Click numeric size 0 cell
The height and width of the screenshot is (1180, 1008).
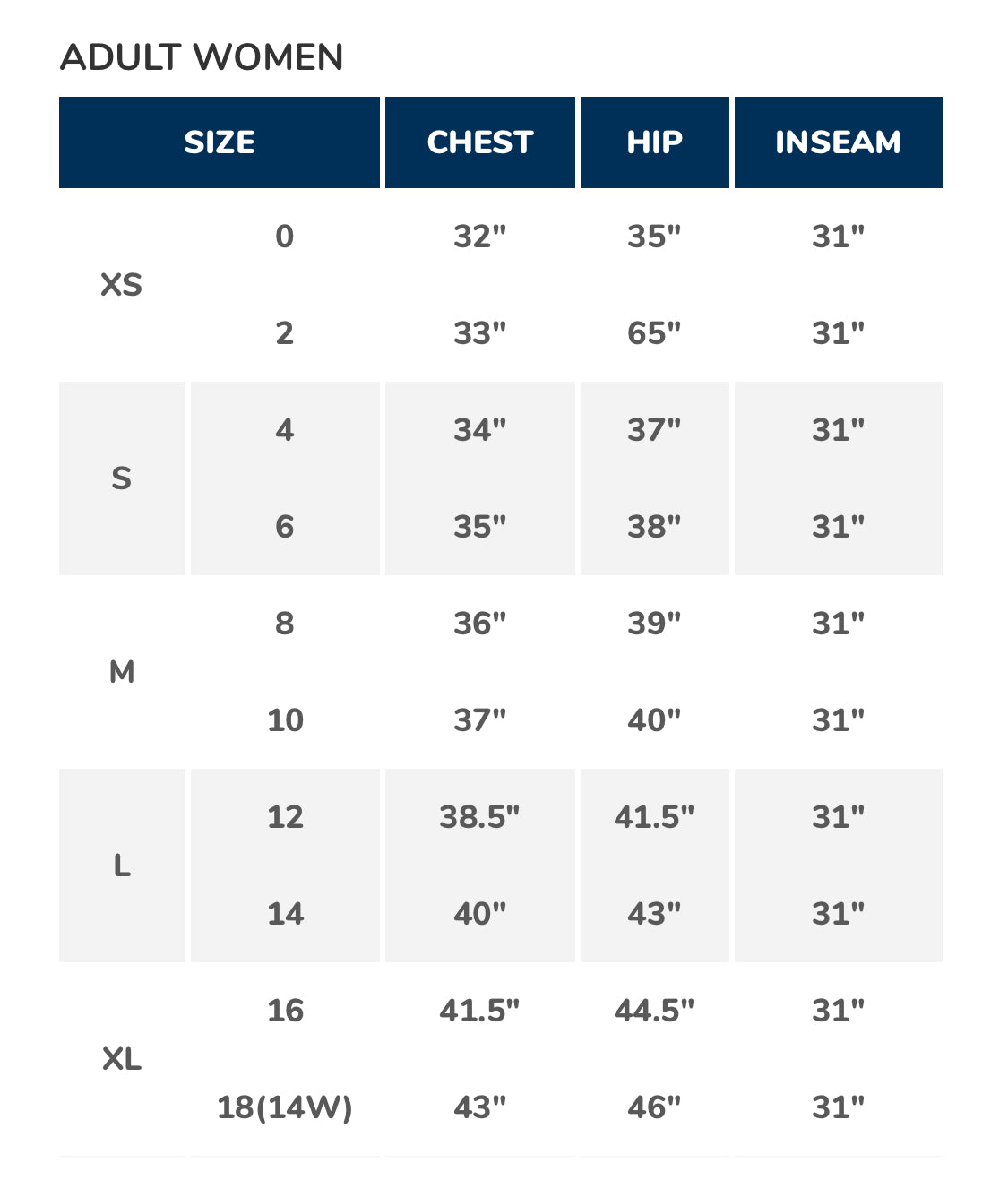pos(285,237)
